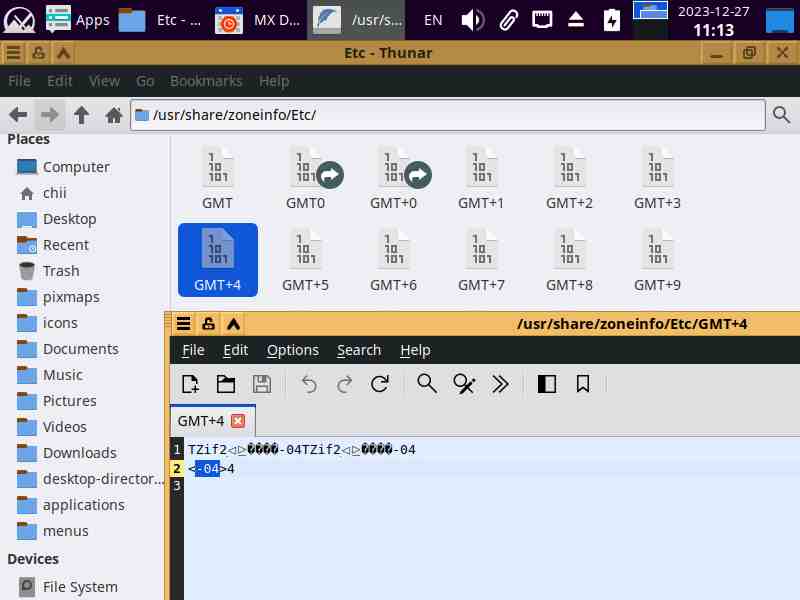
Task: Reload the GMT+4 document
Action: [380, 384]
